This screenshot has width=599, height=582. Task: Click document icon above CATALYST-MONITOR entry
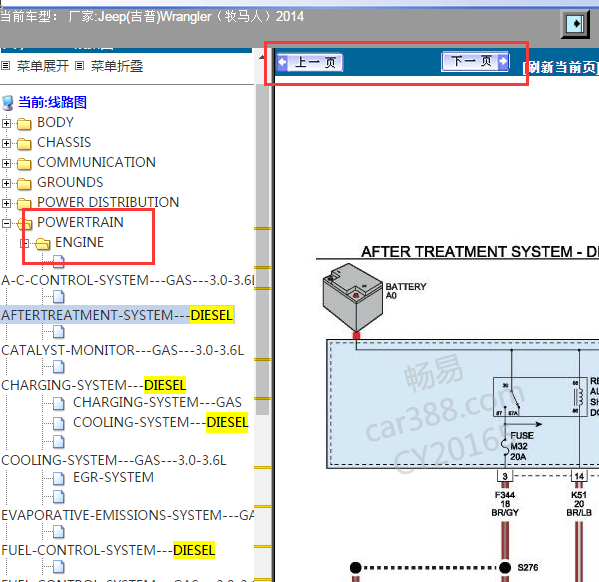pyautogui.click(x=58, y=331)
